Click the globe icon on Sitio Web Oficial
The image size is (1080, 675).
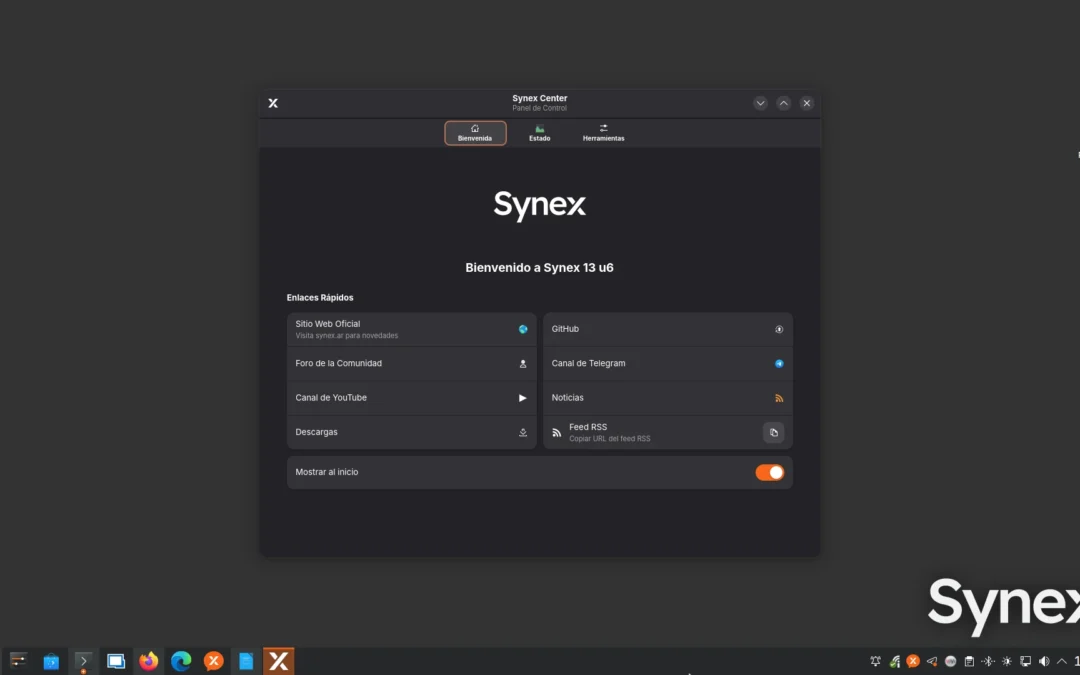pyautogui.click(x=522, y=327)
